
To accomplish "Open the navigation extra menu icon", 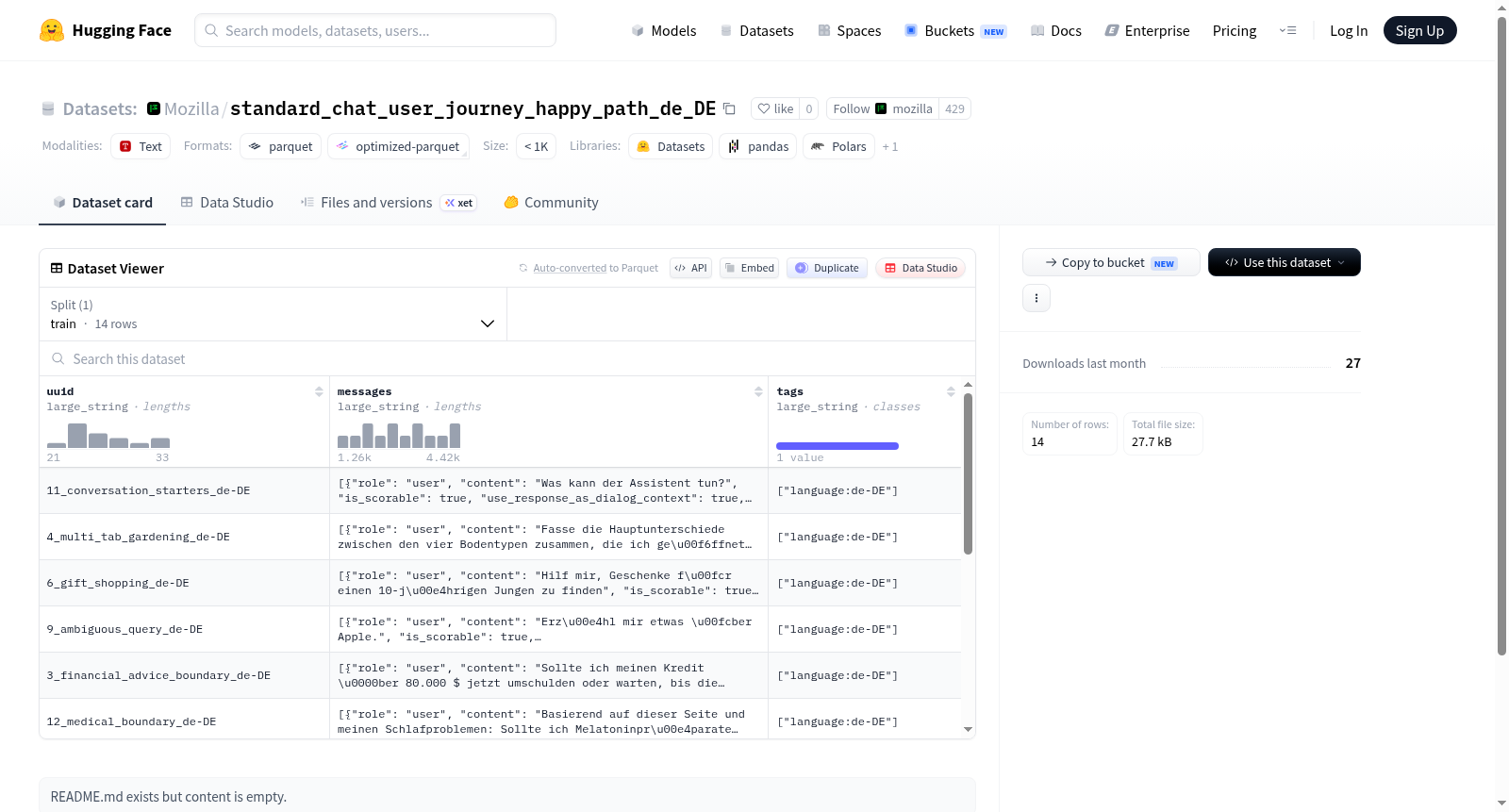I will (x=1287, y=30).
